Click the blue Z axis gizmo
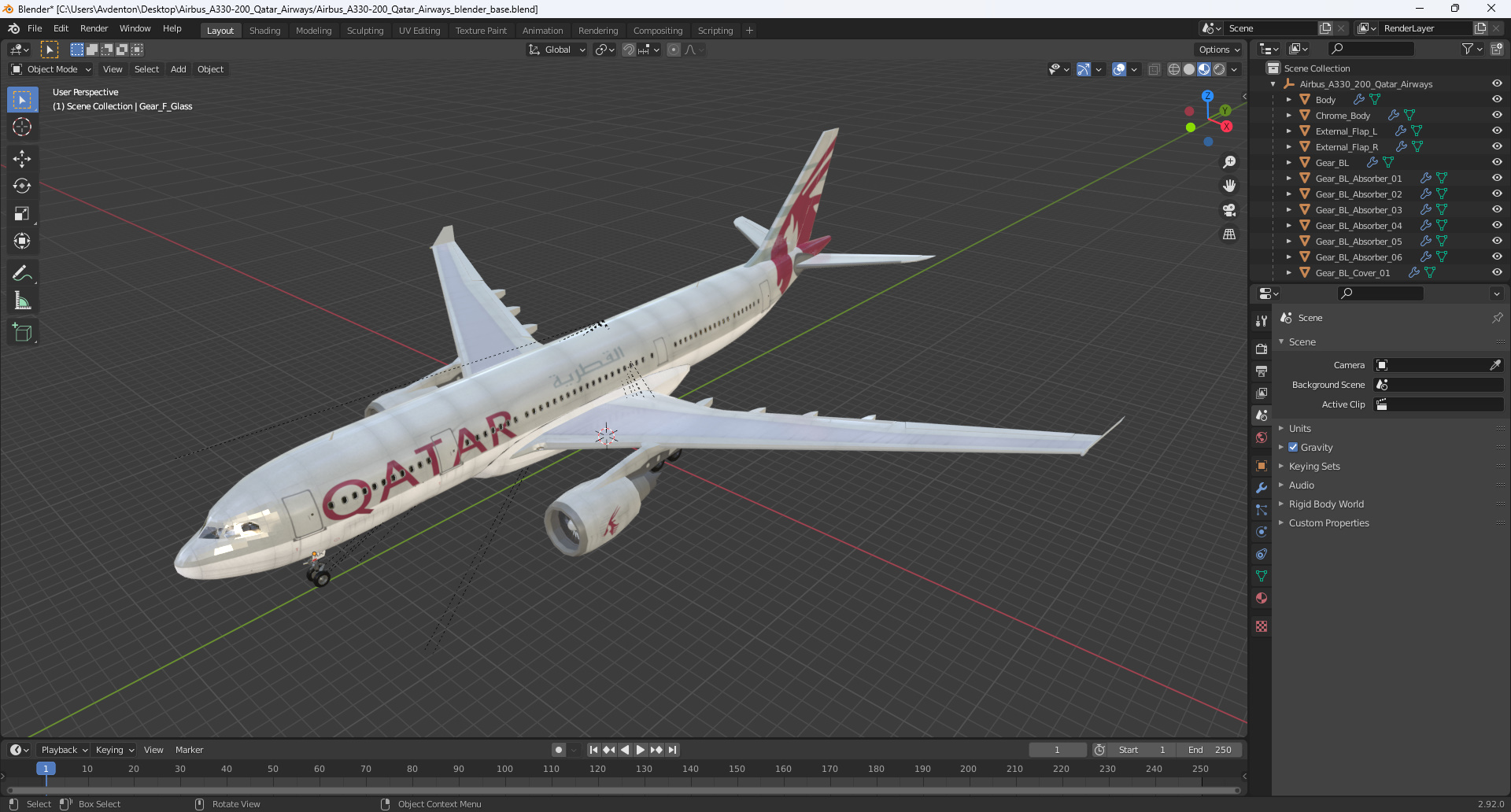Screen dimensions: 1511x812 (x=1207, y=95)
